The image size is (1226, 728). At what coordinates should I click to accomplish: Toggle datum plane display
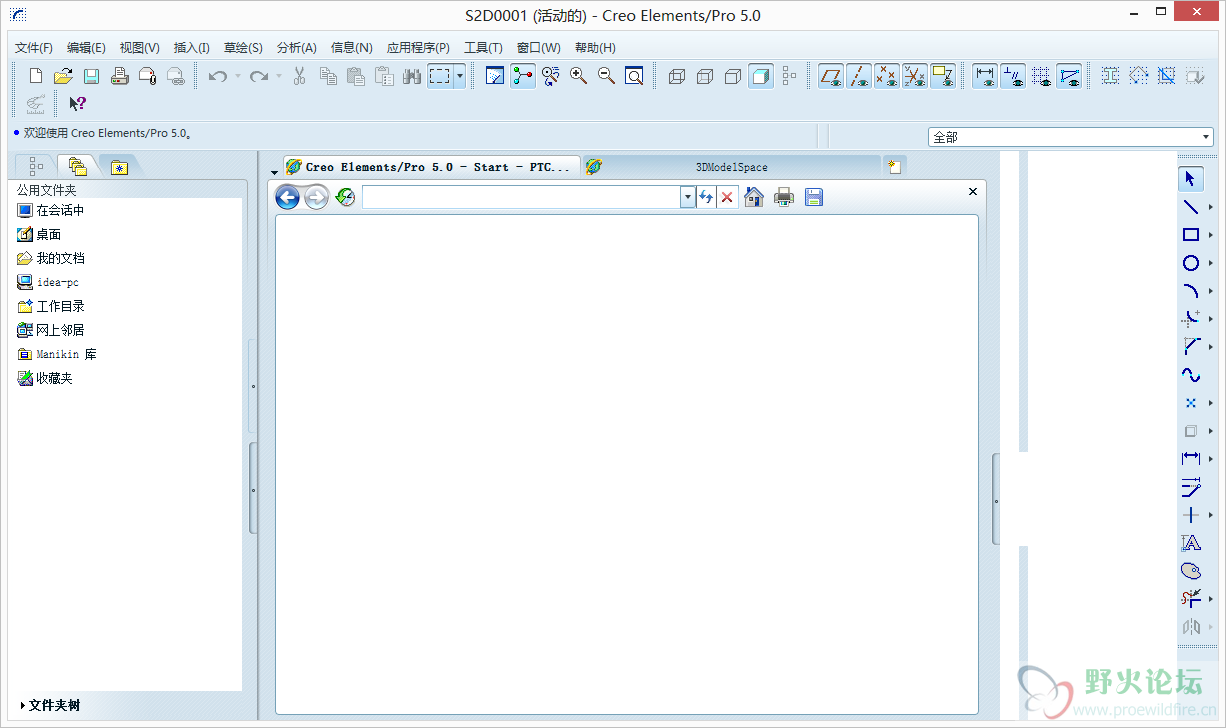[x=831, y=76]
